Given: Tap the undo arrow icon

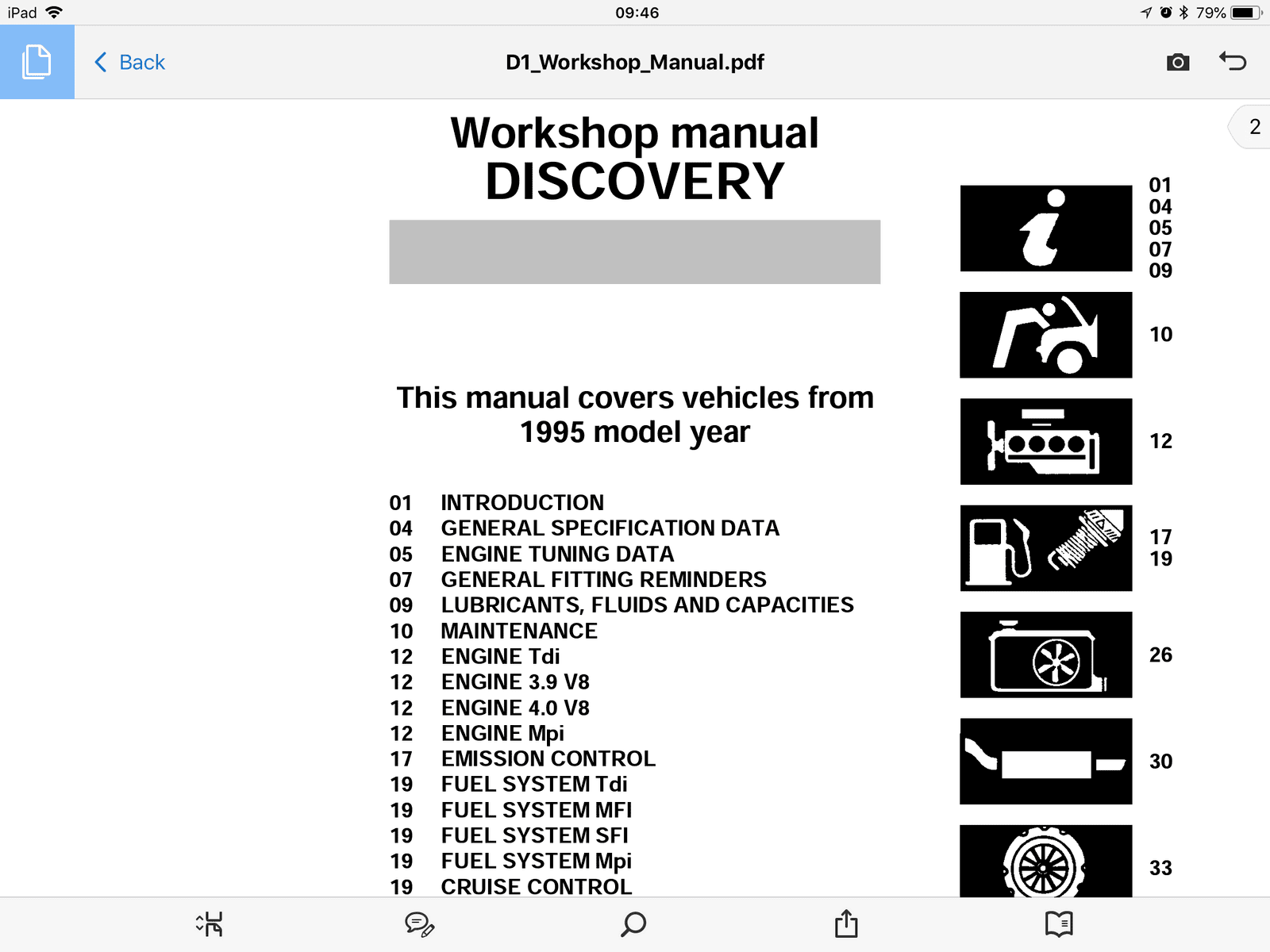Looking at the screenshot, I should point(1233,61).
